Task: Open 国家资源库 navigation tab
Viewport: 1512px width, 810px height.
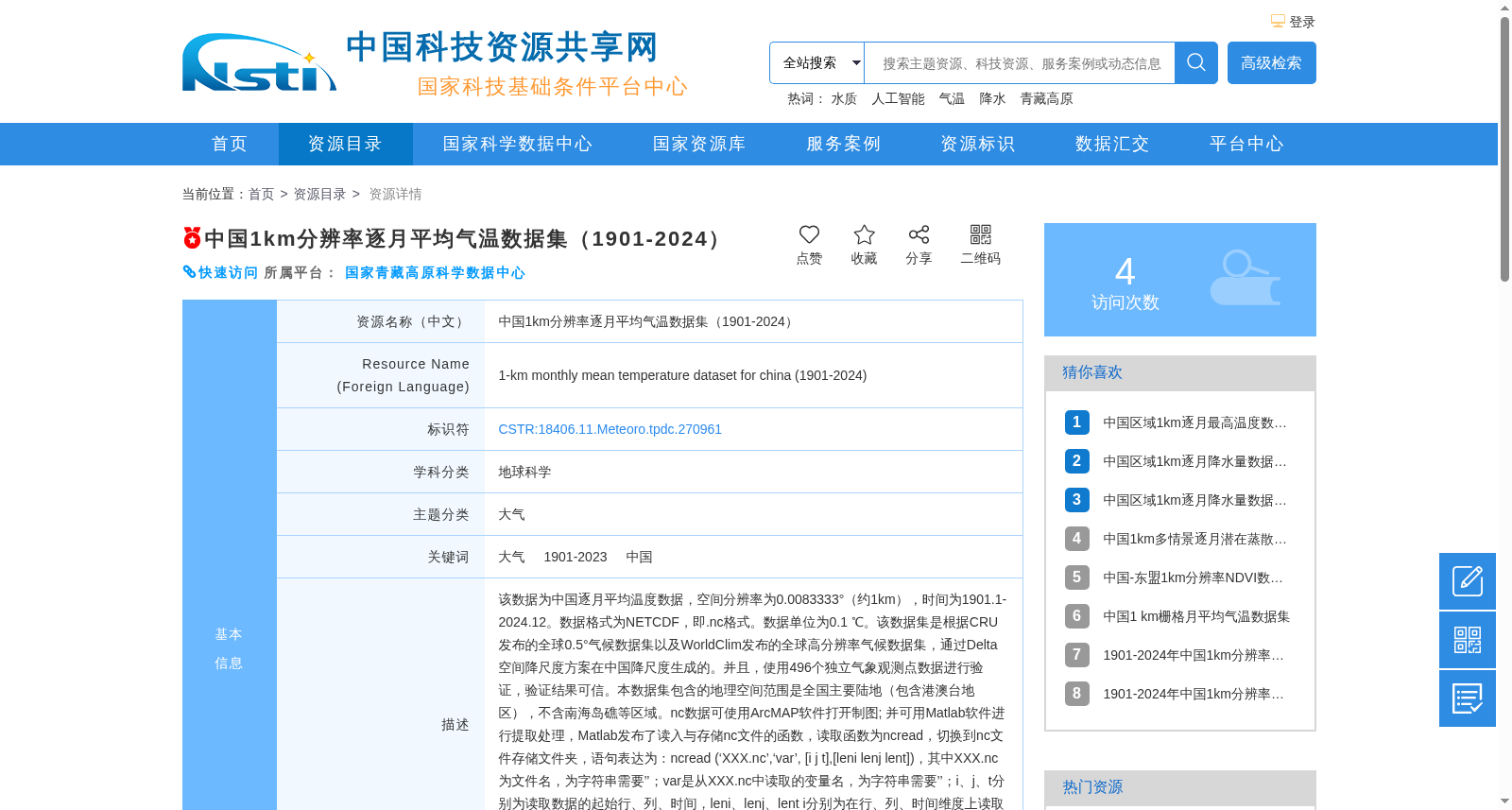Action: 699,144
